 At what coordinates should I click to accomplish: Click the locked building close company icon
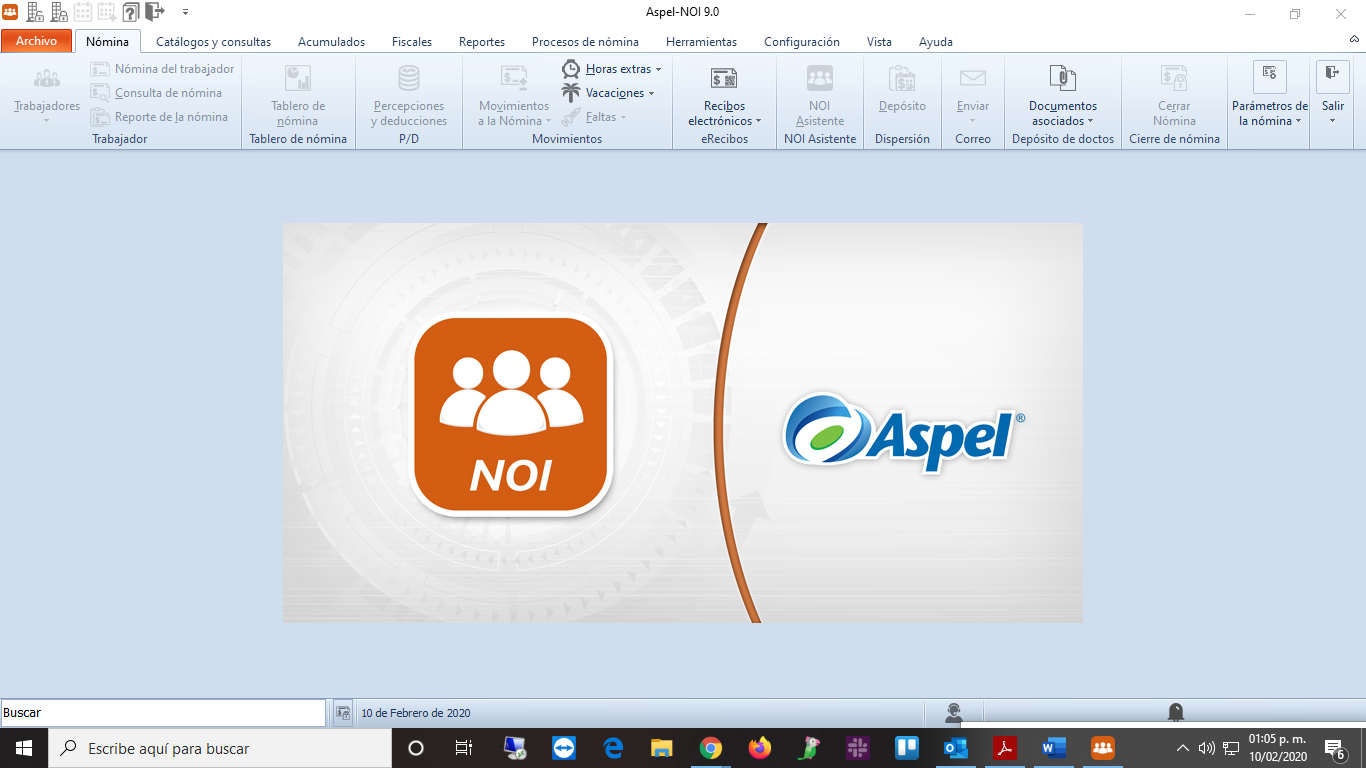click(x=59, y=12)
